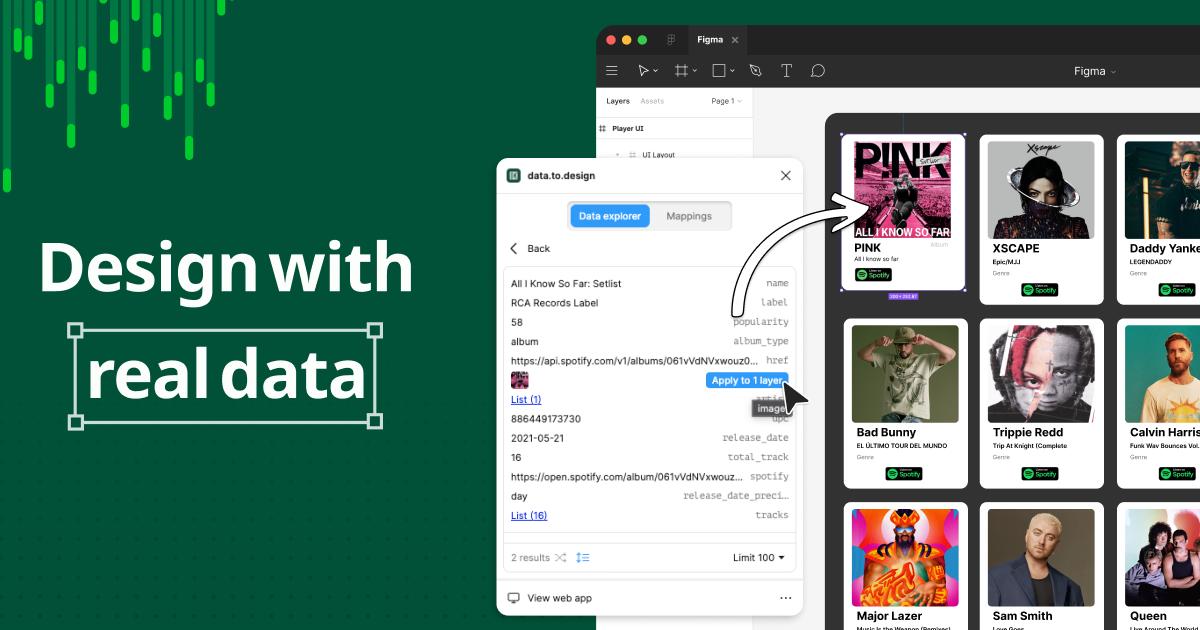The height and width of the screenshot is (630, 1200).
Task: Switch to Data explorer tab
Action: 610,216
